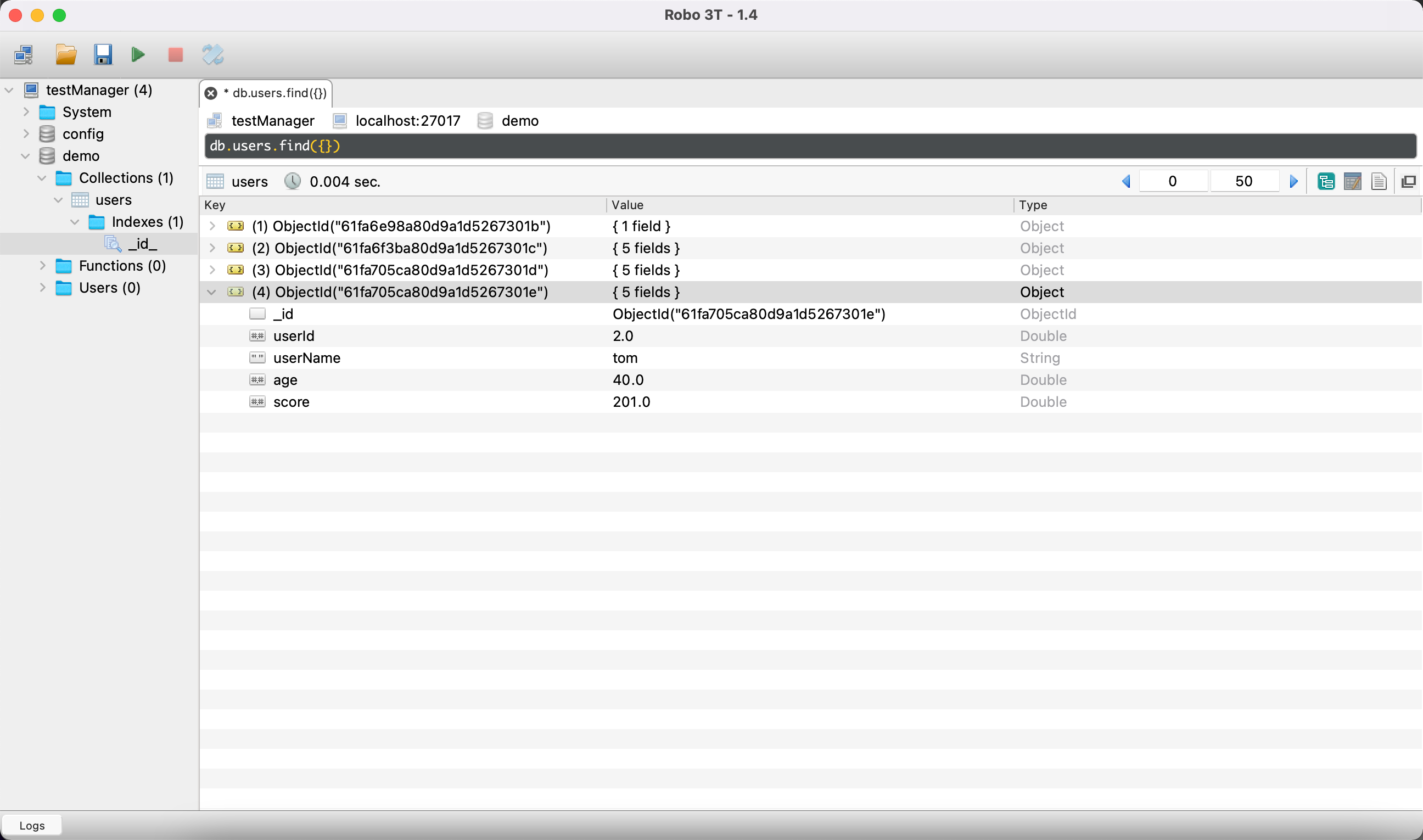Go to next page of results

1293,182
